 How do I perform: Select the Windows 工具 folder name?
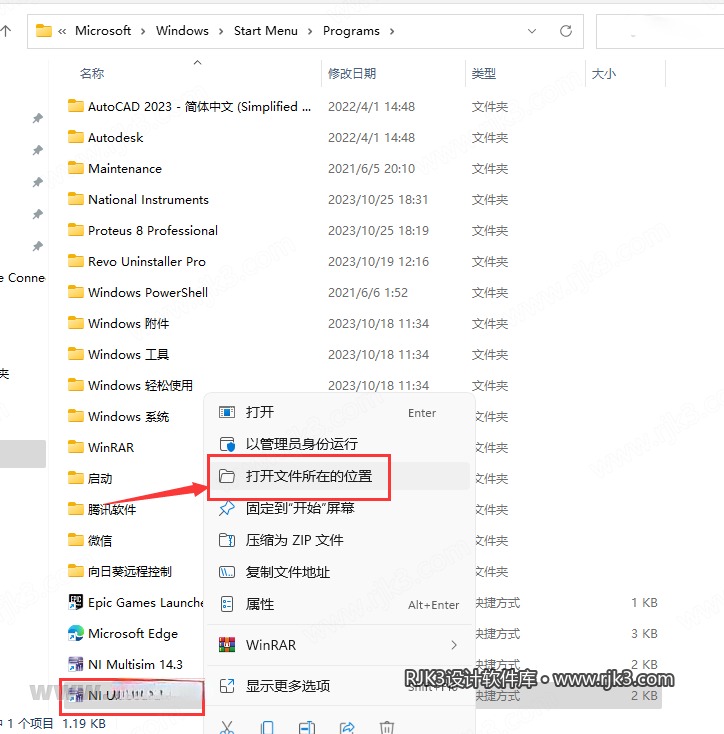[x=129, y=354]
